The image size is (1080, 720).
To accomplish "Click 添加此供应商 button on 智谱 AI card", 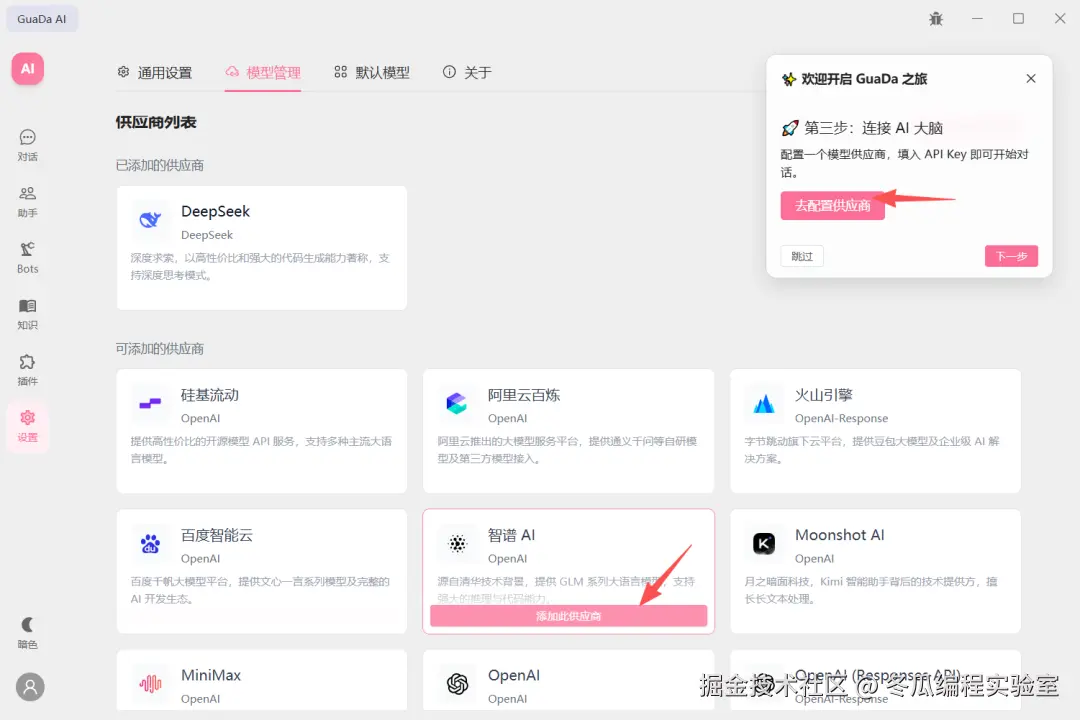I will click(569, 616).
